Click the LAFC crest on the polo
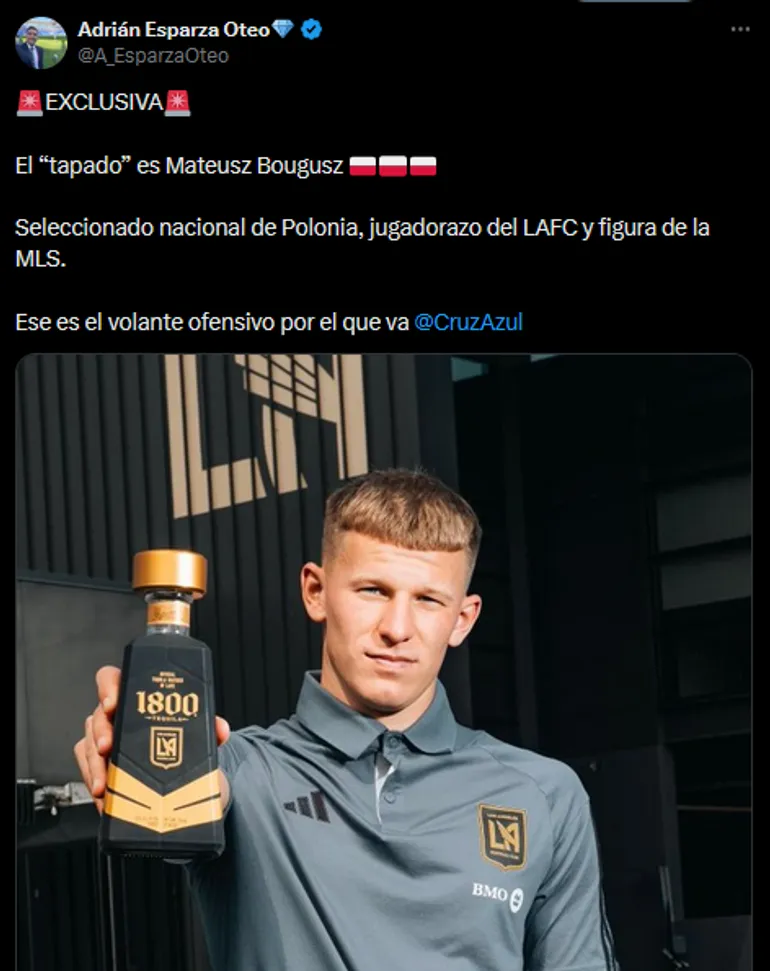The width and height of the screenshot is (770, 971). click(x=502, y=837)
